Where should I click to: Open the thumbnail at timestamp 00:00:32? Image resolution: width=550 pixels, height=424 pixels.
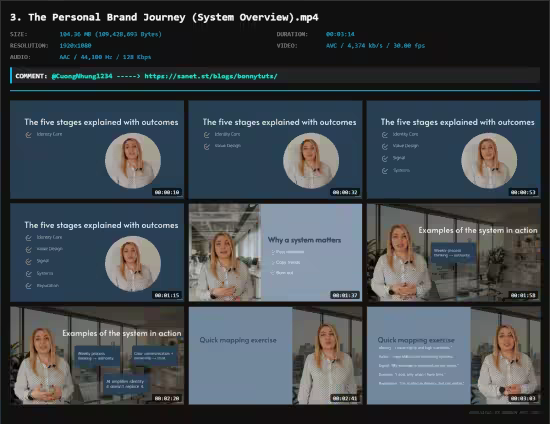pos(275,149)
